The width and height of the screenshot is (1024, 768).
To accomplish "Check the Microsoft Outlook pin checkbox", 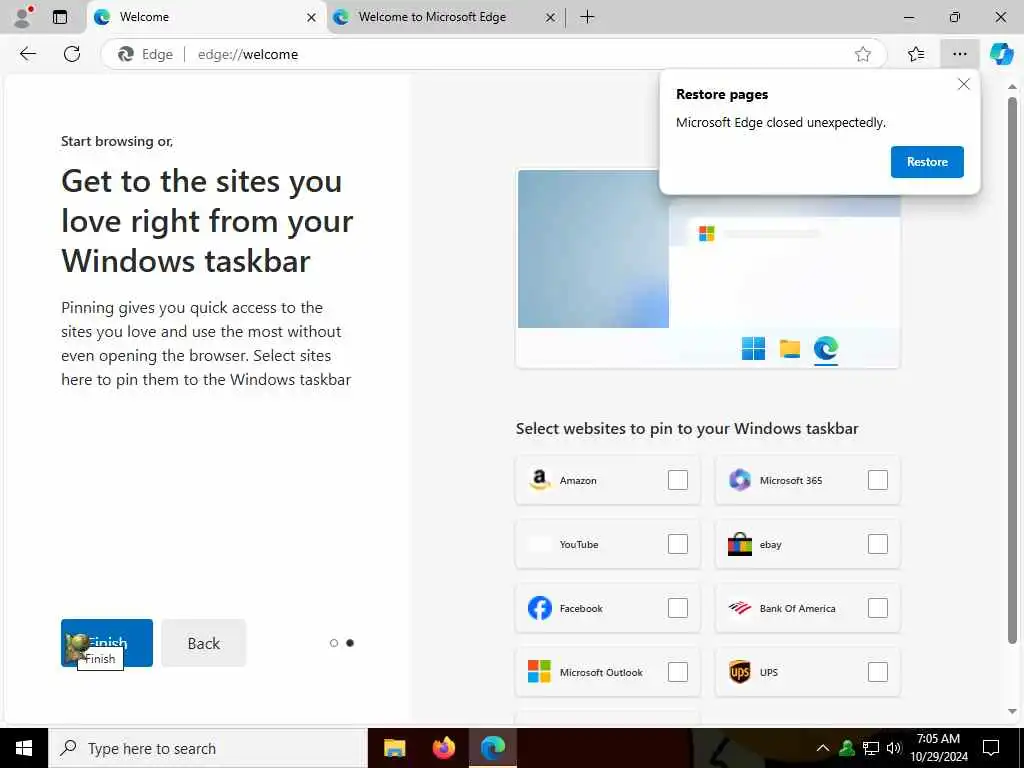I will coord(677,672).
